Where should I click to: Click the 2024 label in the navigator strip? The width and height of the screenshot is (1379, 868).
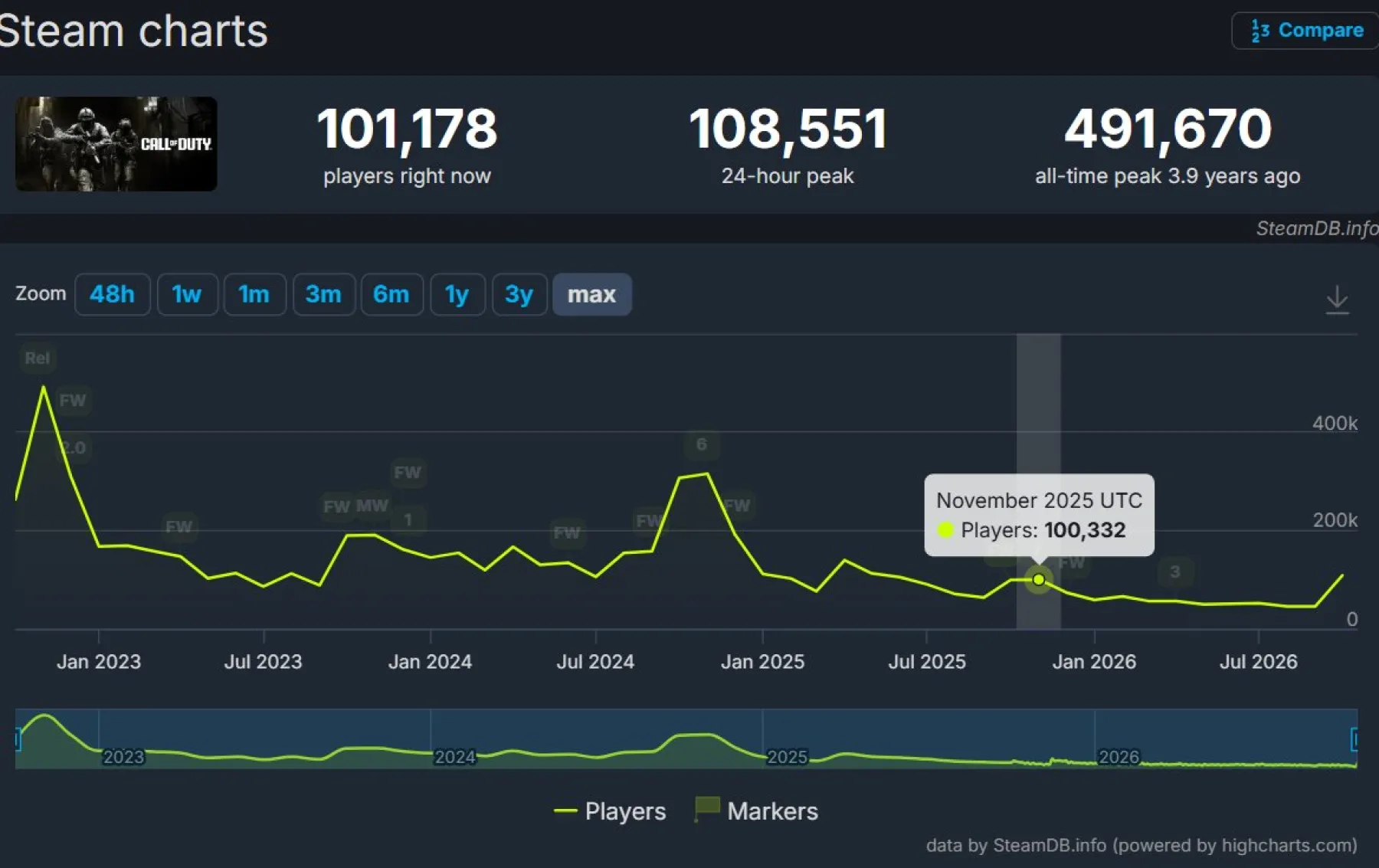tap(455, 757)
